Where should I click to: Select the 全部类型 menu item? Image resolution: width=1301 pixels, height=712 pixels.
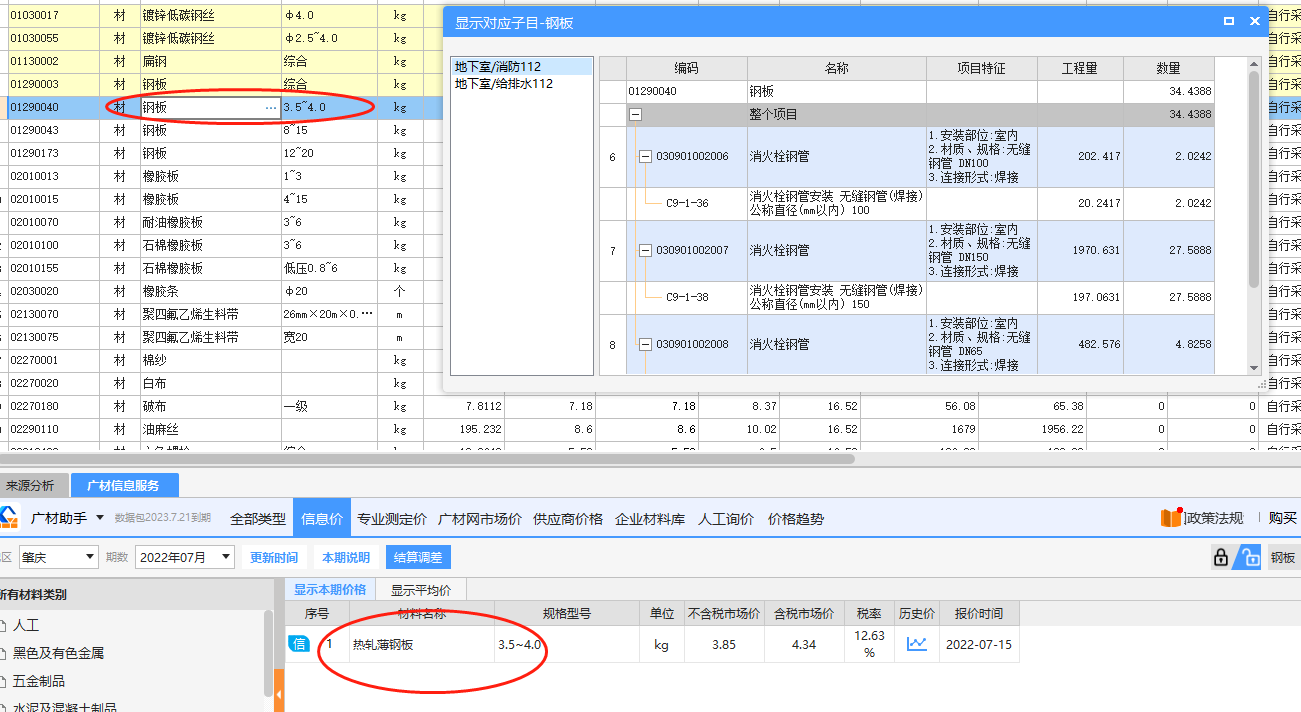click(258, 519)
